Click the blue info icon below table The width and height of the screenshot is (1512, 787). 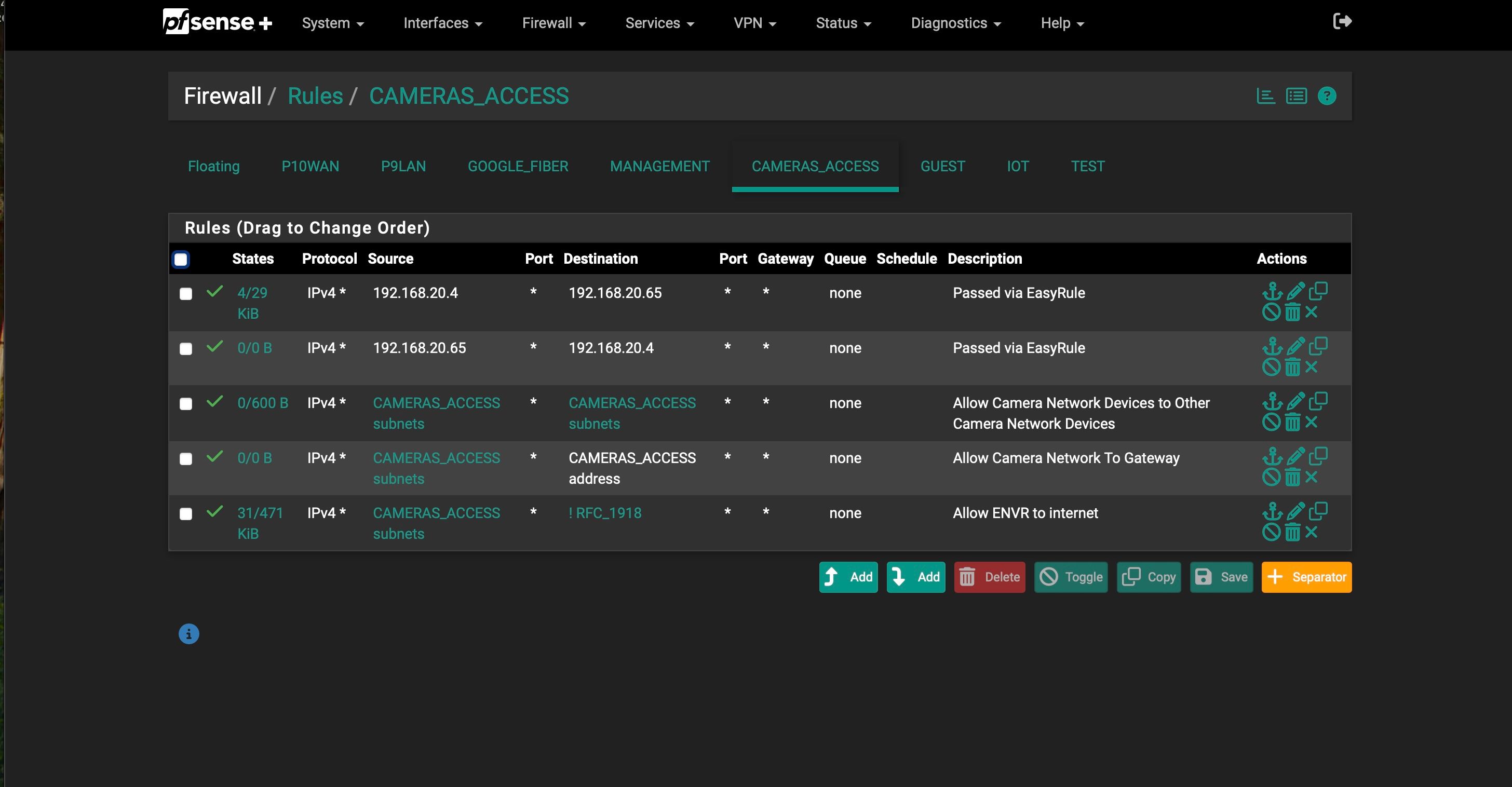[188, 634]
